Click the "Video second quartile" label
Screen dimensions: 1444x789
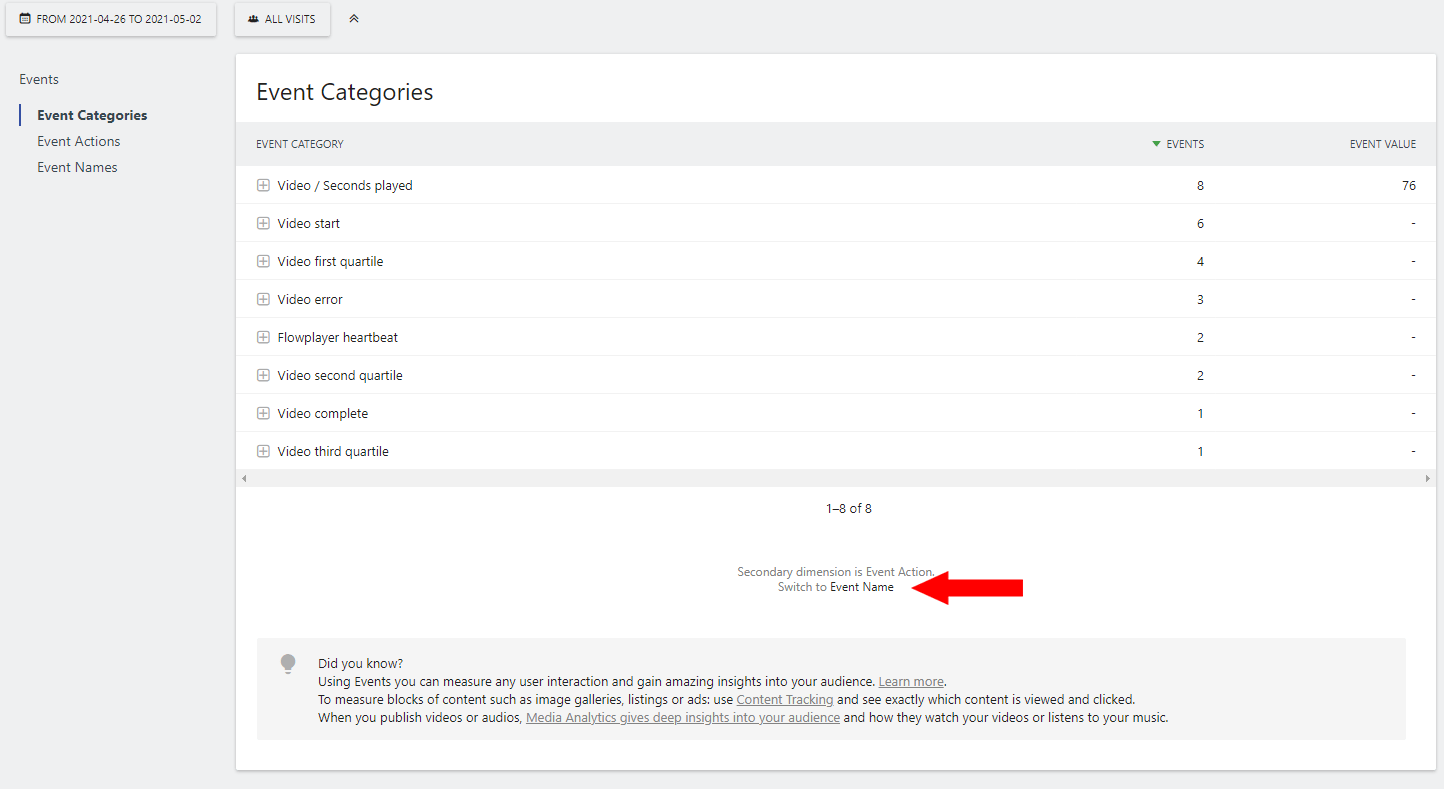coord(340,375)
